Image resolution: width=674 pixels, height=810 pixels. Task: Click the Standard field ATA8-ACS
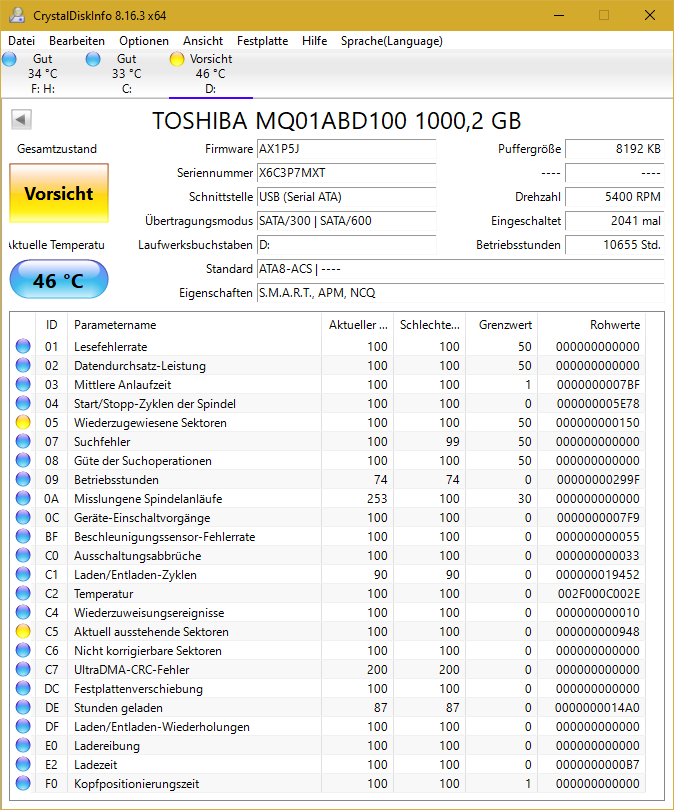pos(460,269)
